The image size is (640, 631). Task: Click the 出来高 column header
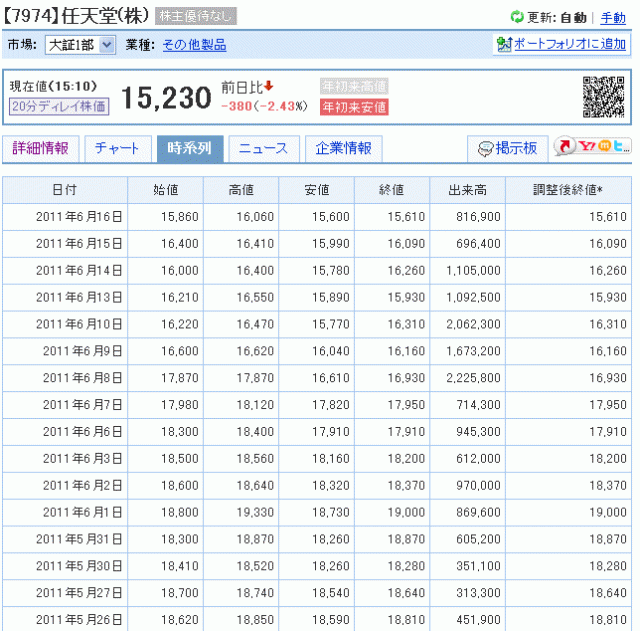(467, 190)
